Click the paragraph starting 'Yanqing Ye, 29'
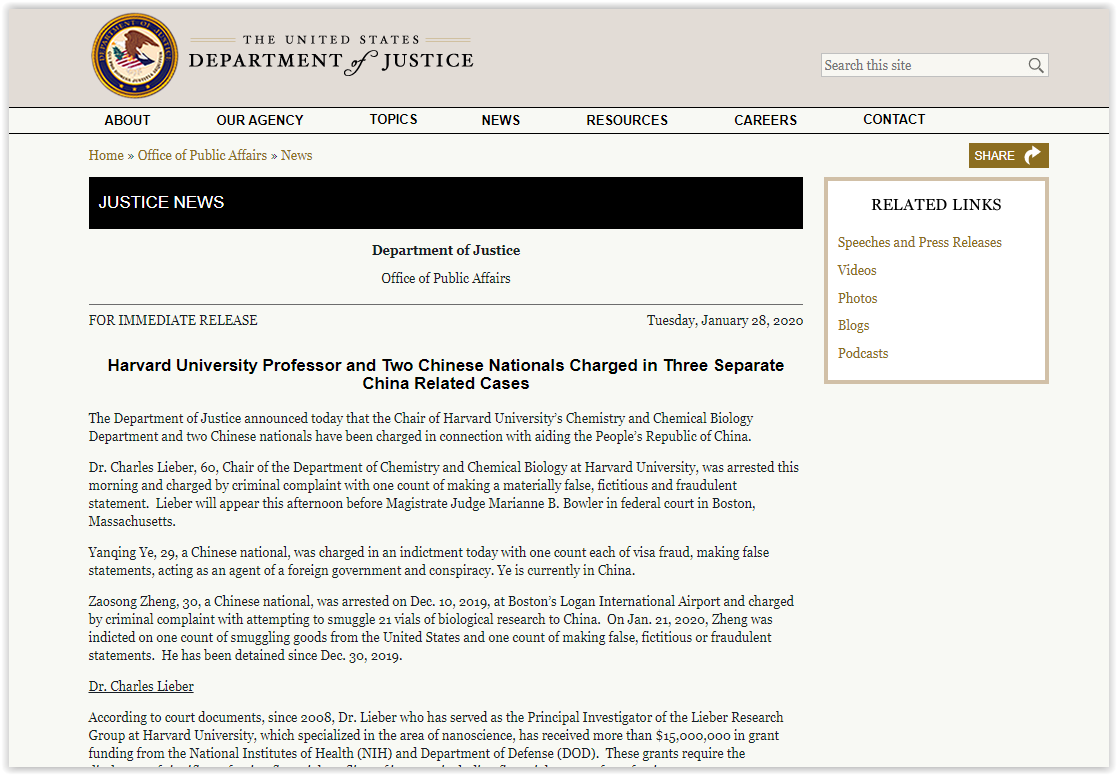This screenshot has height=775, width=1117. click(x=429, y=561)
